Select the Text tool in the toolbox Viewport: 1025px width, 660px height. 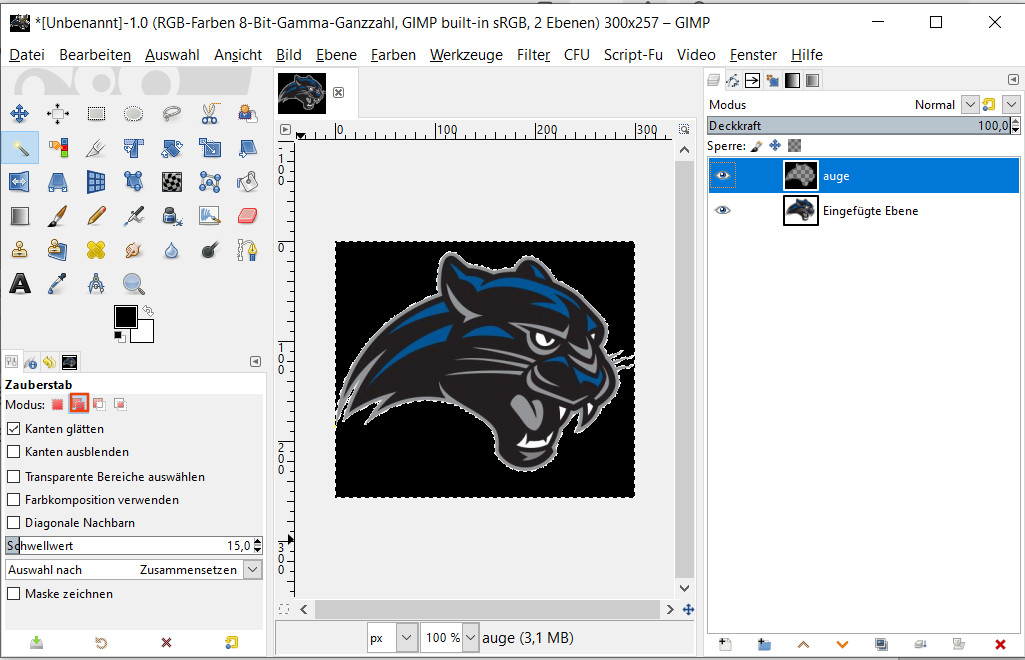[x=20, y=284]
